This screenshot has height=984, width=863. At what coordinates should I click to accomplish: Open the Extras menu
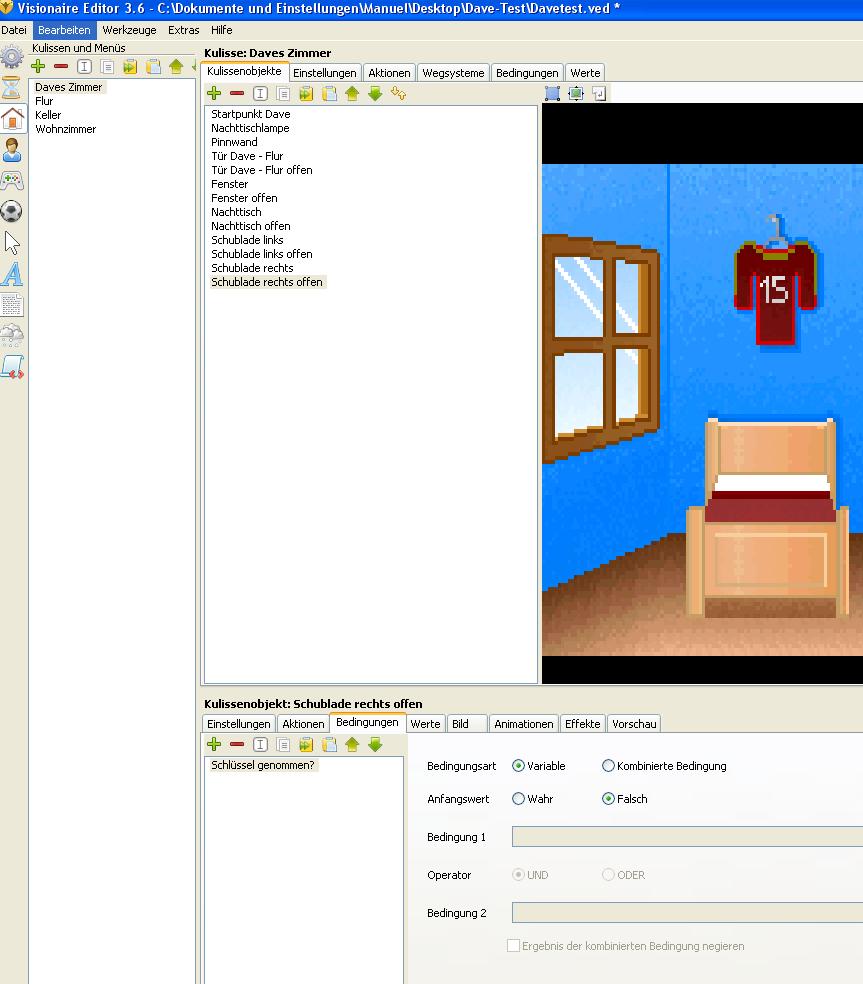pos(183,30)
